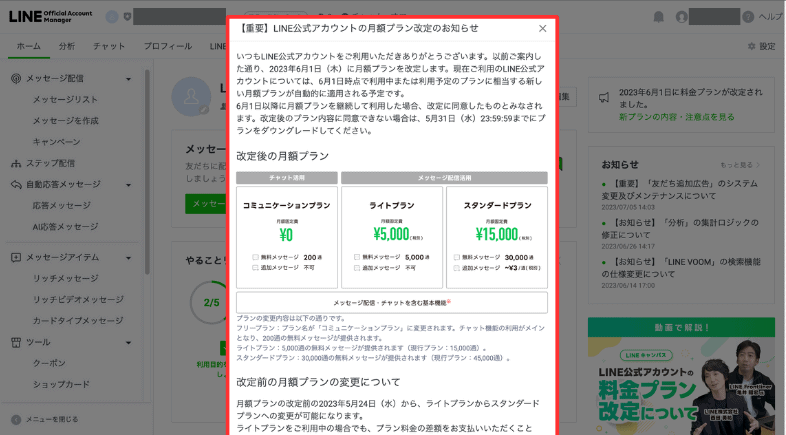Click the コミュニケーションプラン ¥0 plan card
Screen dimensions: 786x435
pos(287,238)
